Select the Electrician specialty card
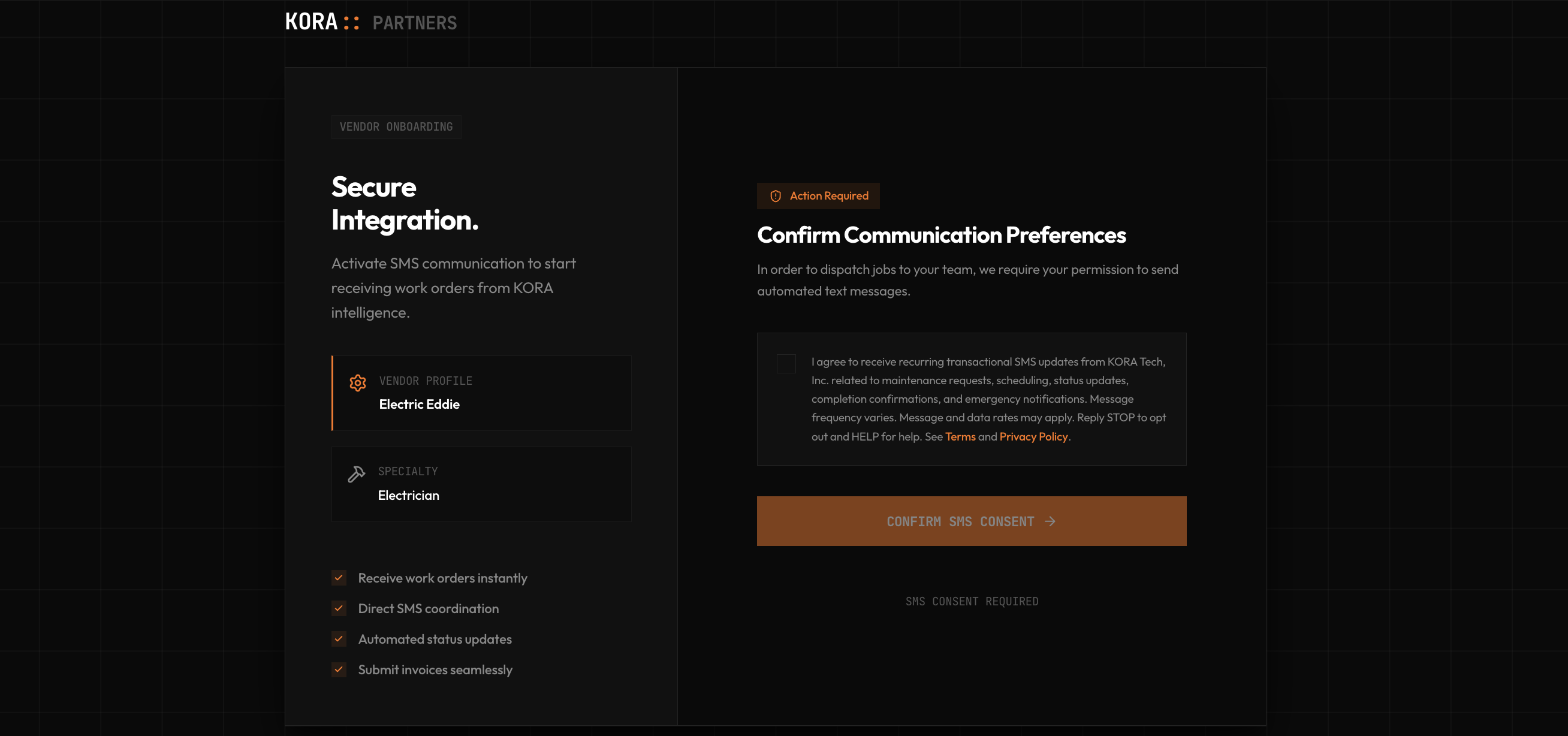Image resolution: width=1568 pixels, height=736 pixels. (x=481, y=484)
